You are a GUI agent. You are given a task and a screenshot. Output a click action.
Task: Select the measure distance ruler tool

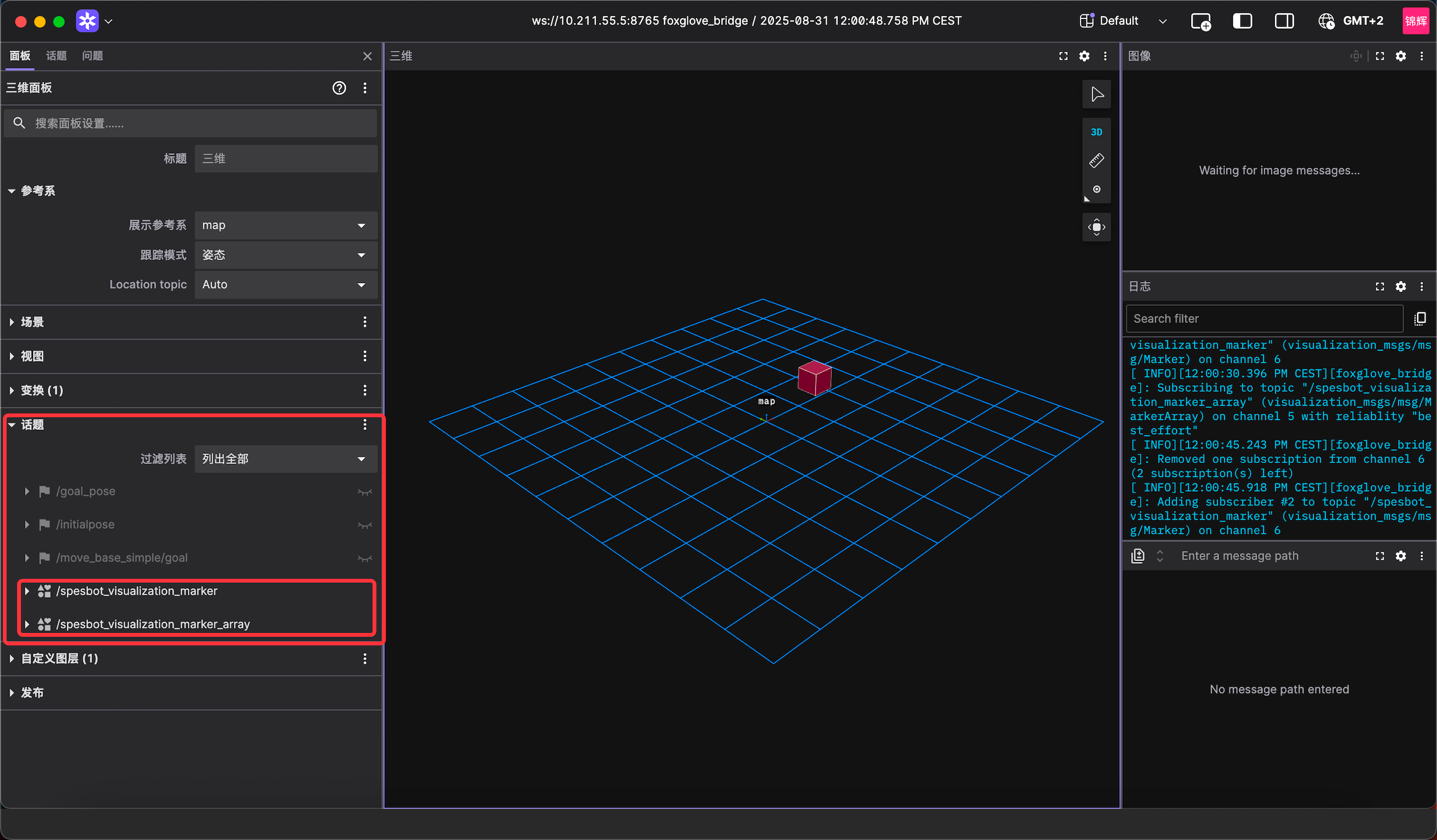pos(1096,161)
